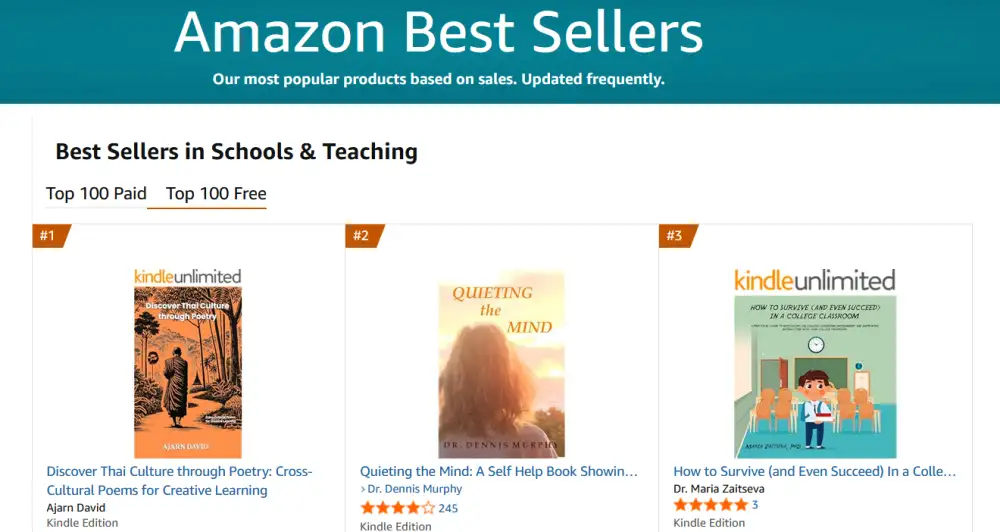The height and width of the screenshot is (532, 1000).
Task: Click the #3 rank badge
Action: tap(674, 236)
